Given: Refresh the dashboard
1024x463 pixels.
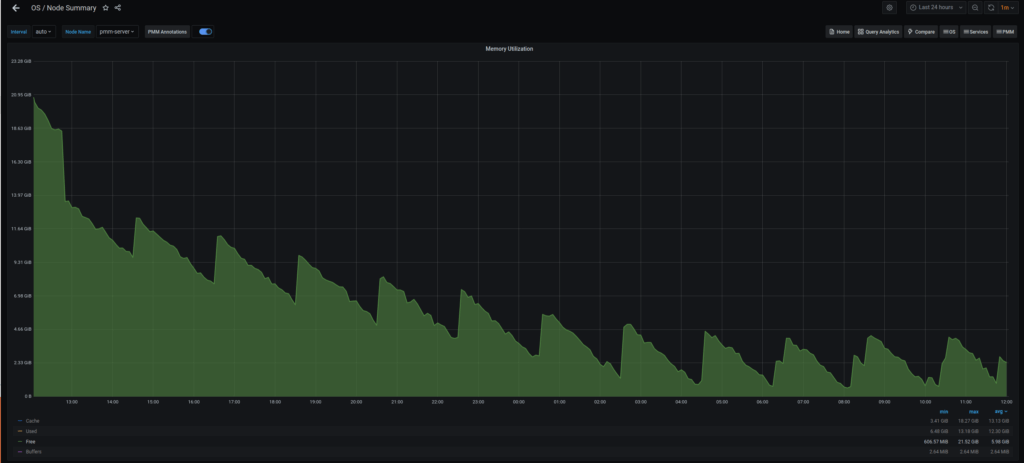Looking at the screenshot, I should [990, 7].
